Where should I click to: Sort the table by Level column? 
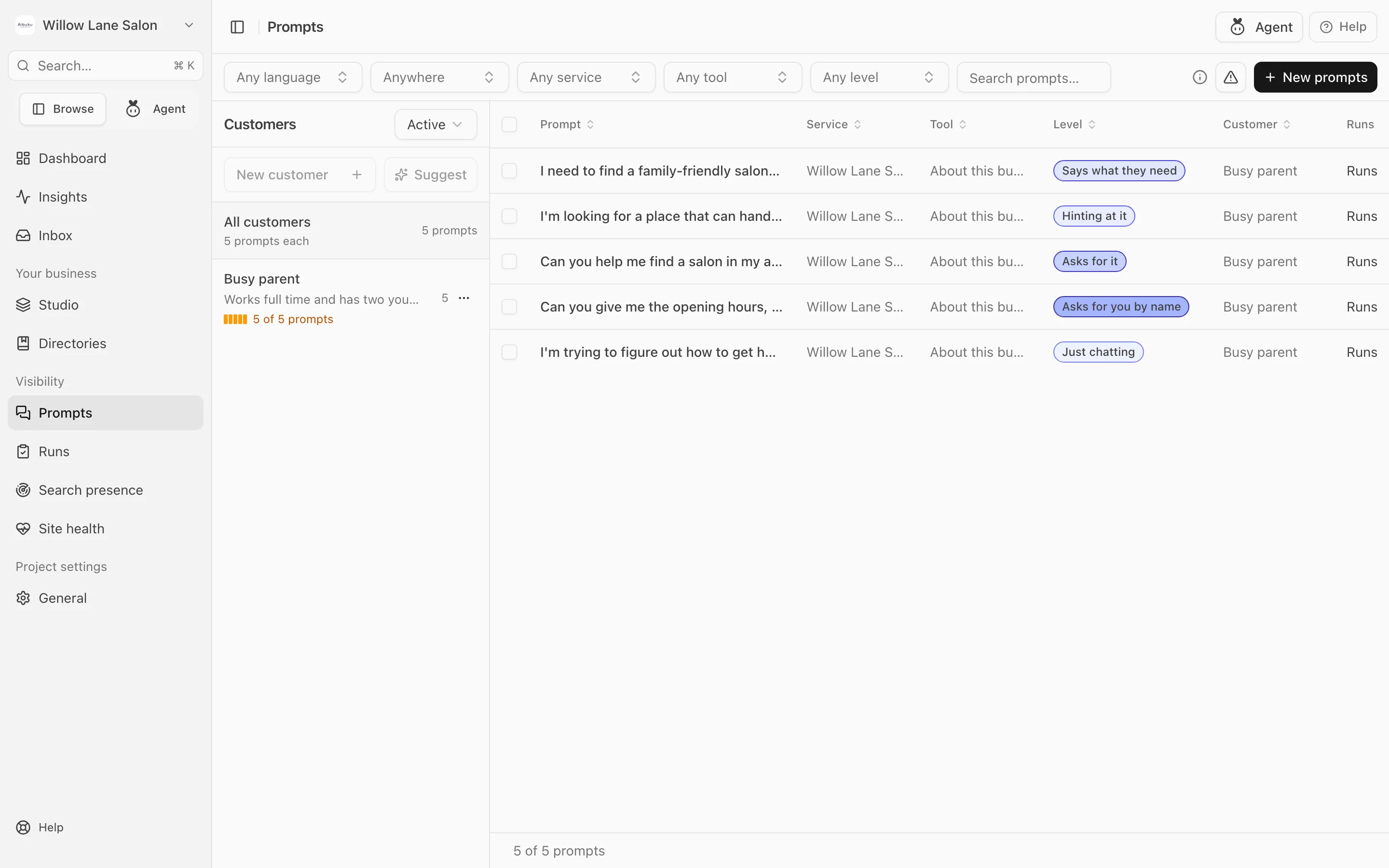[1074, 124]
